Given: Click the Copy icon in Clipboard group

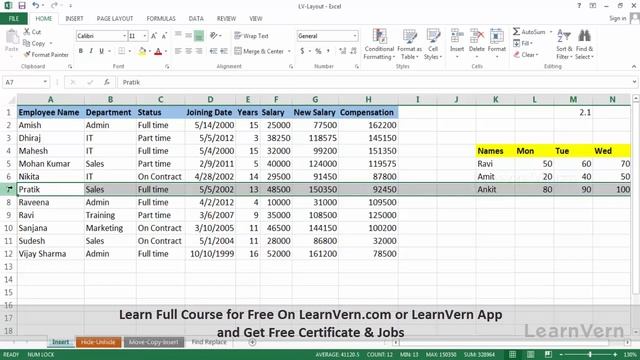Looking at the screenshot, I should pos(27,43).
